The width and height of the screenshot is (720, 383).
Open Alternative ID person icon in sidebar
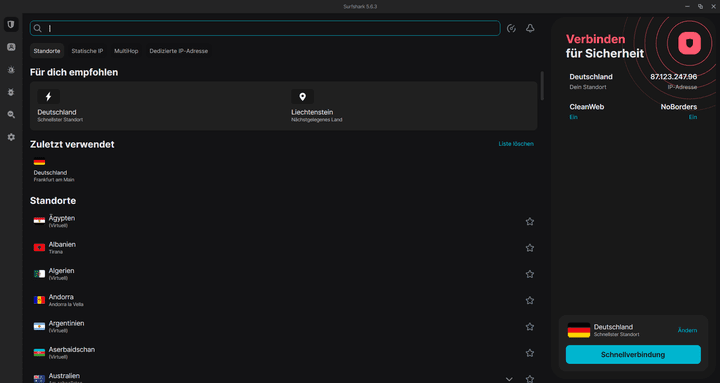pos(11,47)
